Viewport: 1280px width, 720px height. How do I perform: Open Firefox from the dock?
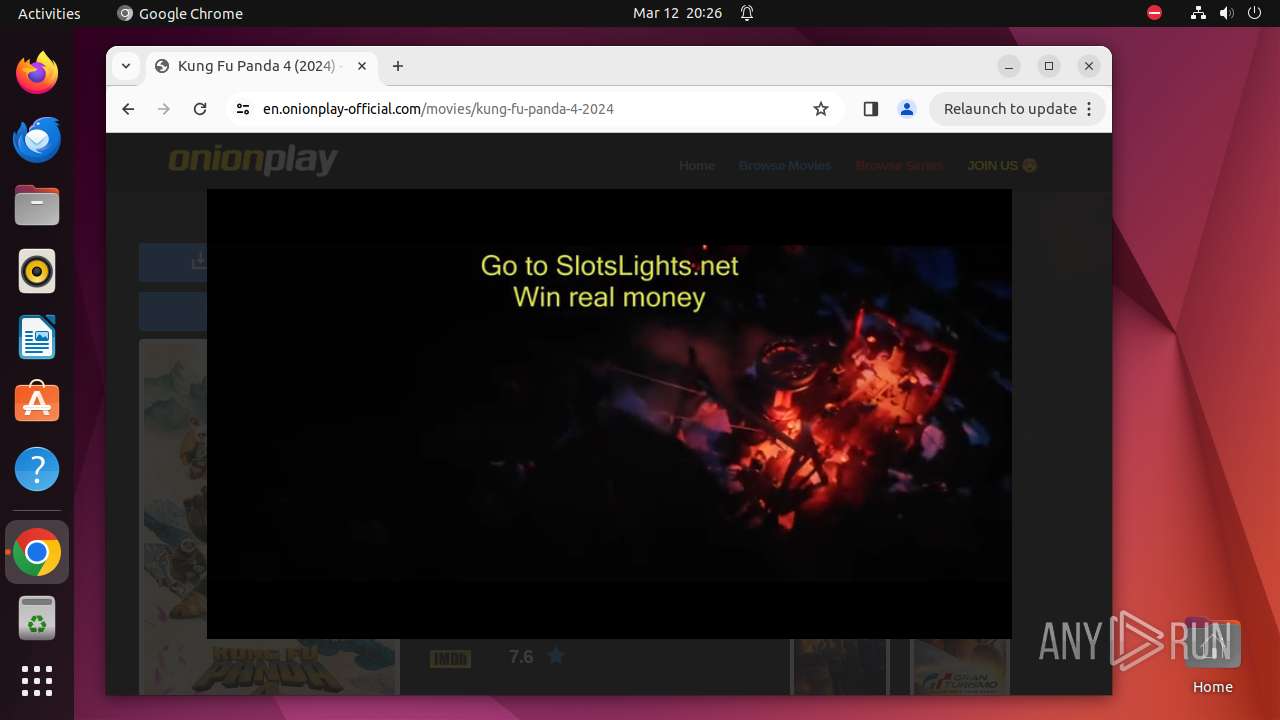(x=37, y=73)
